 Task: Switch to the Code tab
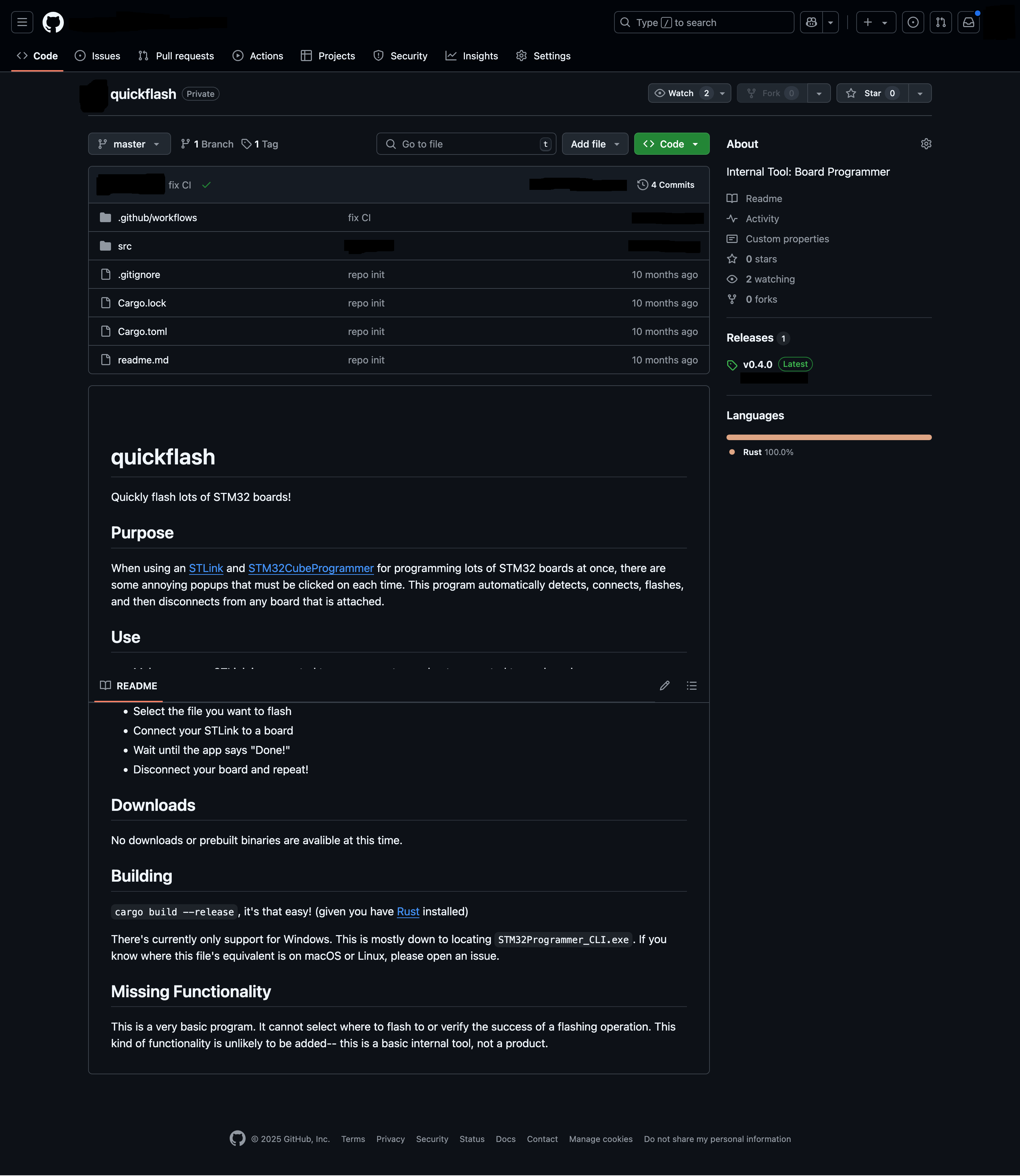(37, 56)
